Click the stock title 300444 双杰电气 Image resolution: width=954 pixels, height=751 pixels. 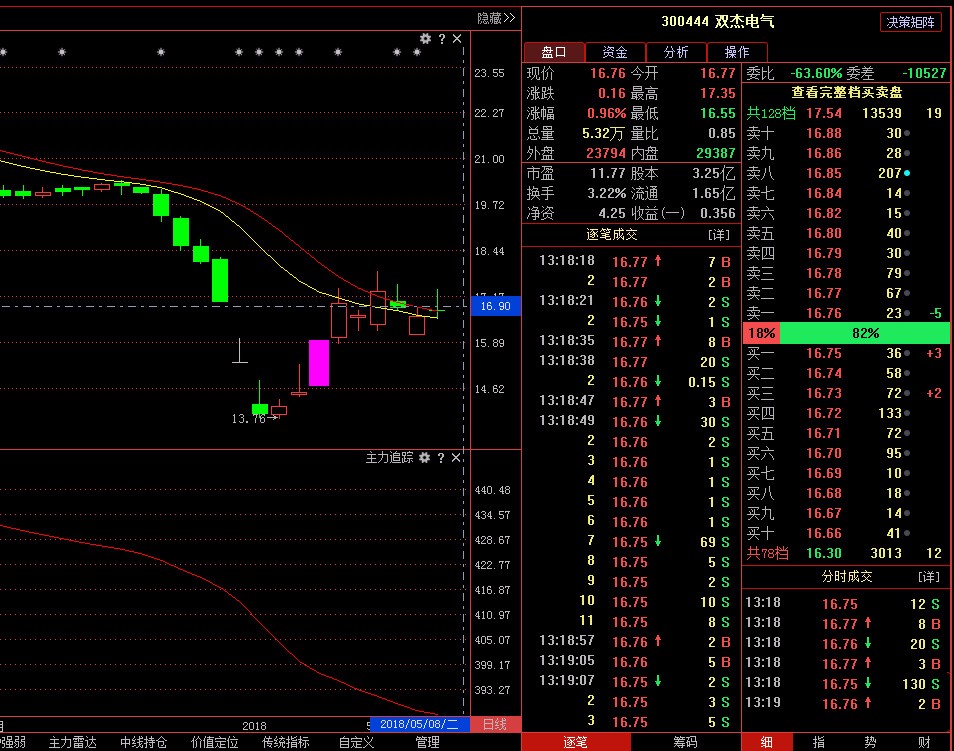pyautogui.click(x=718, y=22)
